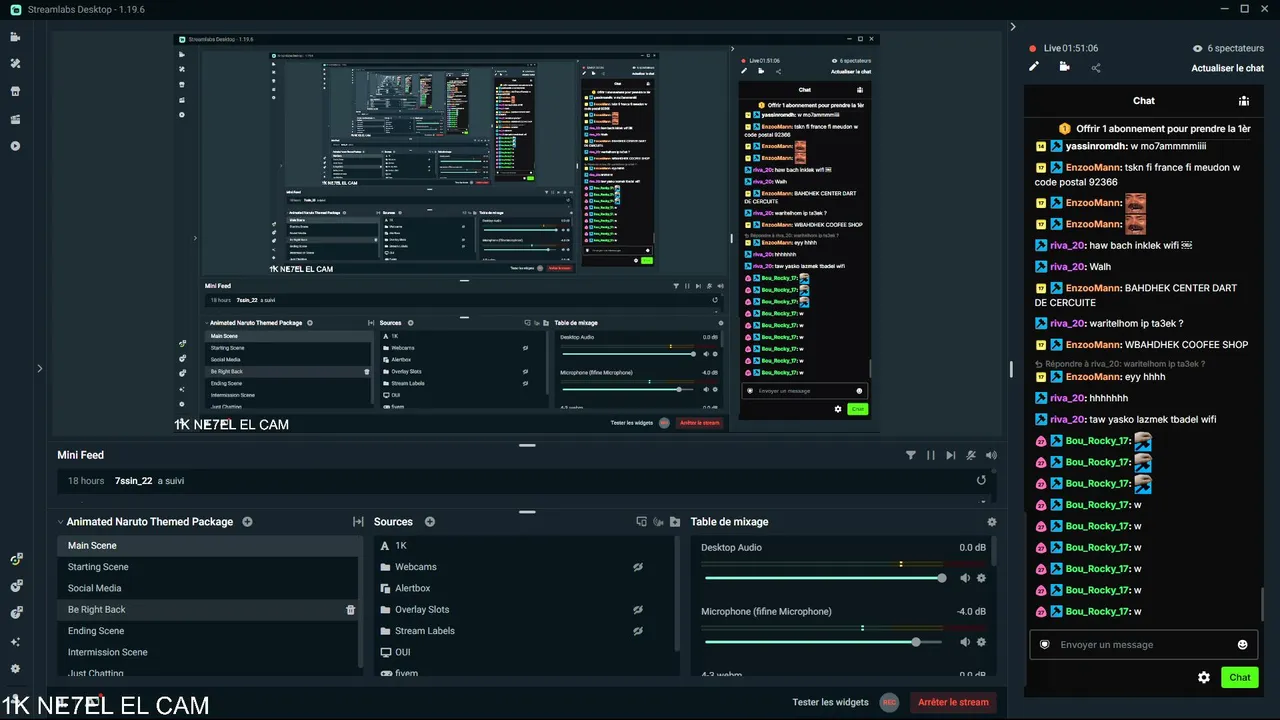The image size is (1280, 720).
Task: Open the Highlighter clapperboard icon in the sidebar
Action: tap(15, 119)
